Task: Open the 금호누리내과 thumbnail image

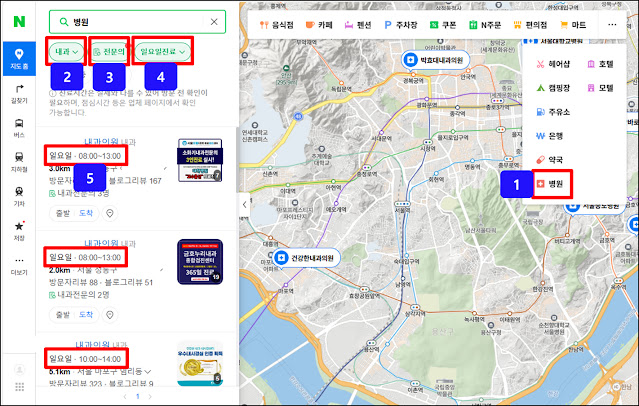Action: (x=200, y=262)
